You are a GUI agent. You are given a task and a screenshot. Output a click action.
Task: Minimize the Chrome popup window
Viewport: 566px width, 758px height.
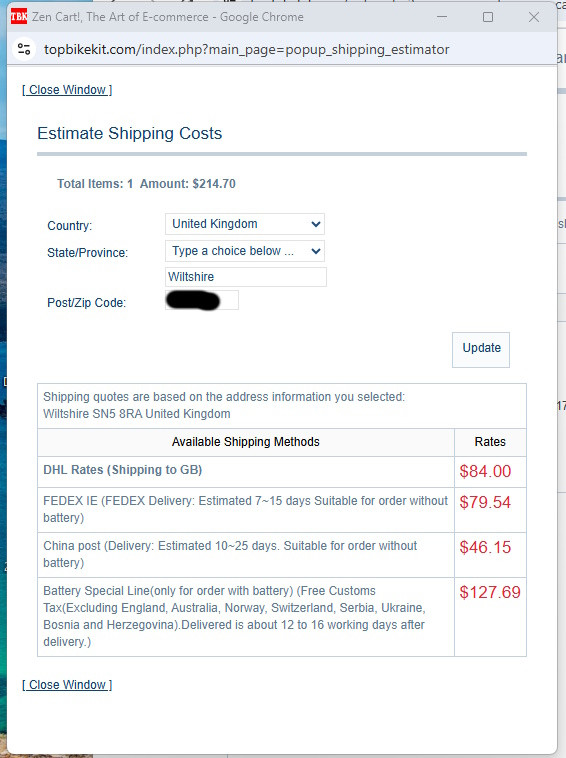click(x=442, y=17)
